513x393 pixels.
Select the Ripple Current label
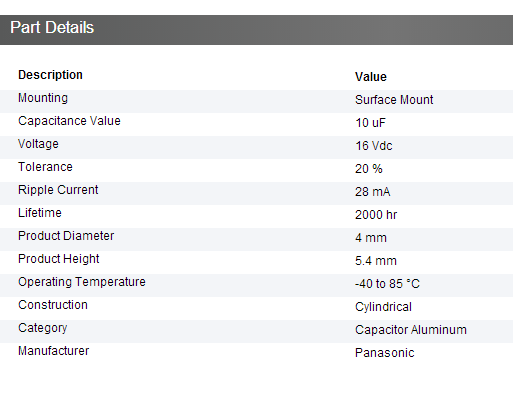tap(58, 190)
